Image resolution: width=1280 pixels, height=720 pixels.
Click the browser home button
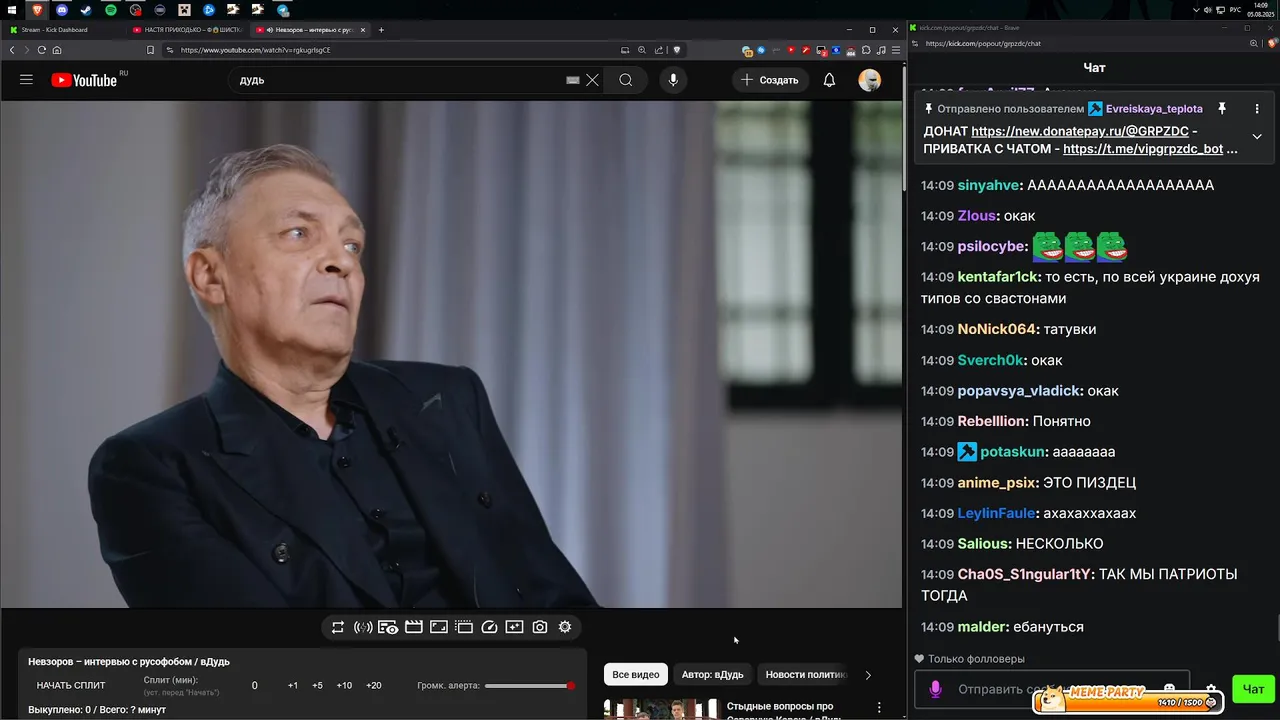[x=57, y=50]
